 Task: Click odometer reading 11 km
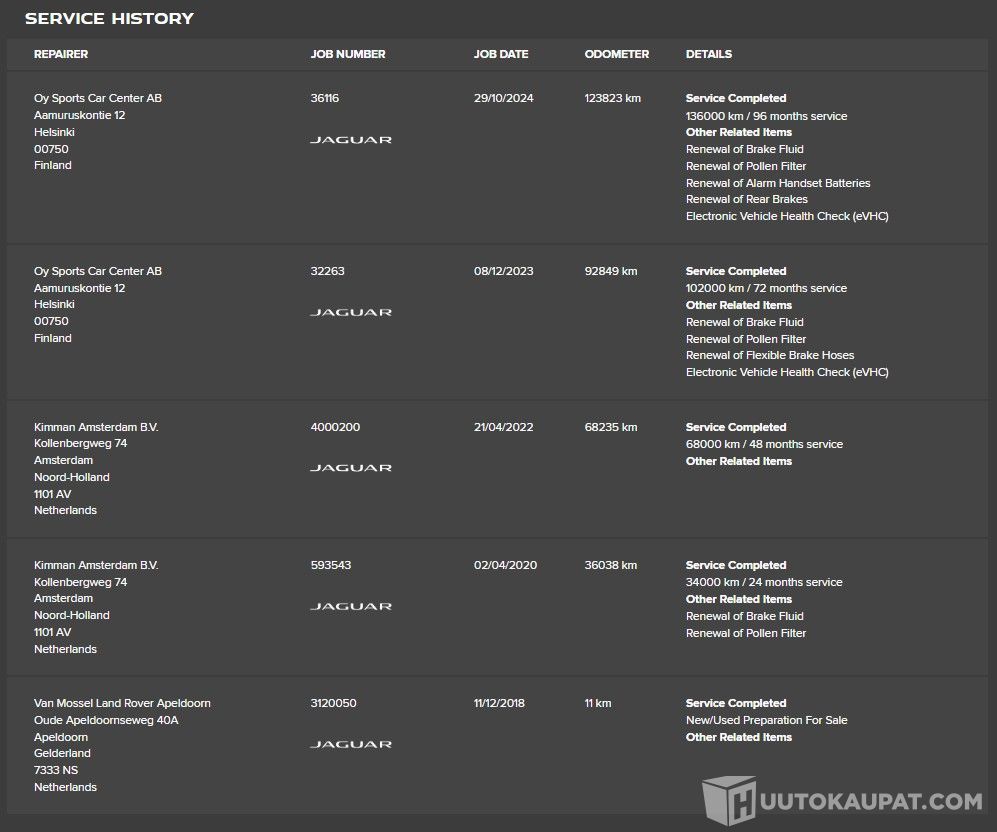[598, 703]
